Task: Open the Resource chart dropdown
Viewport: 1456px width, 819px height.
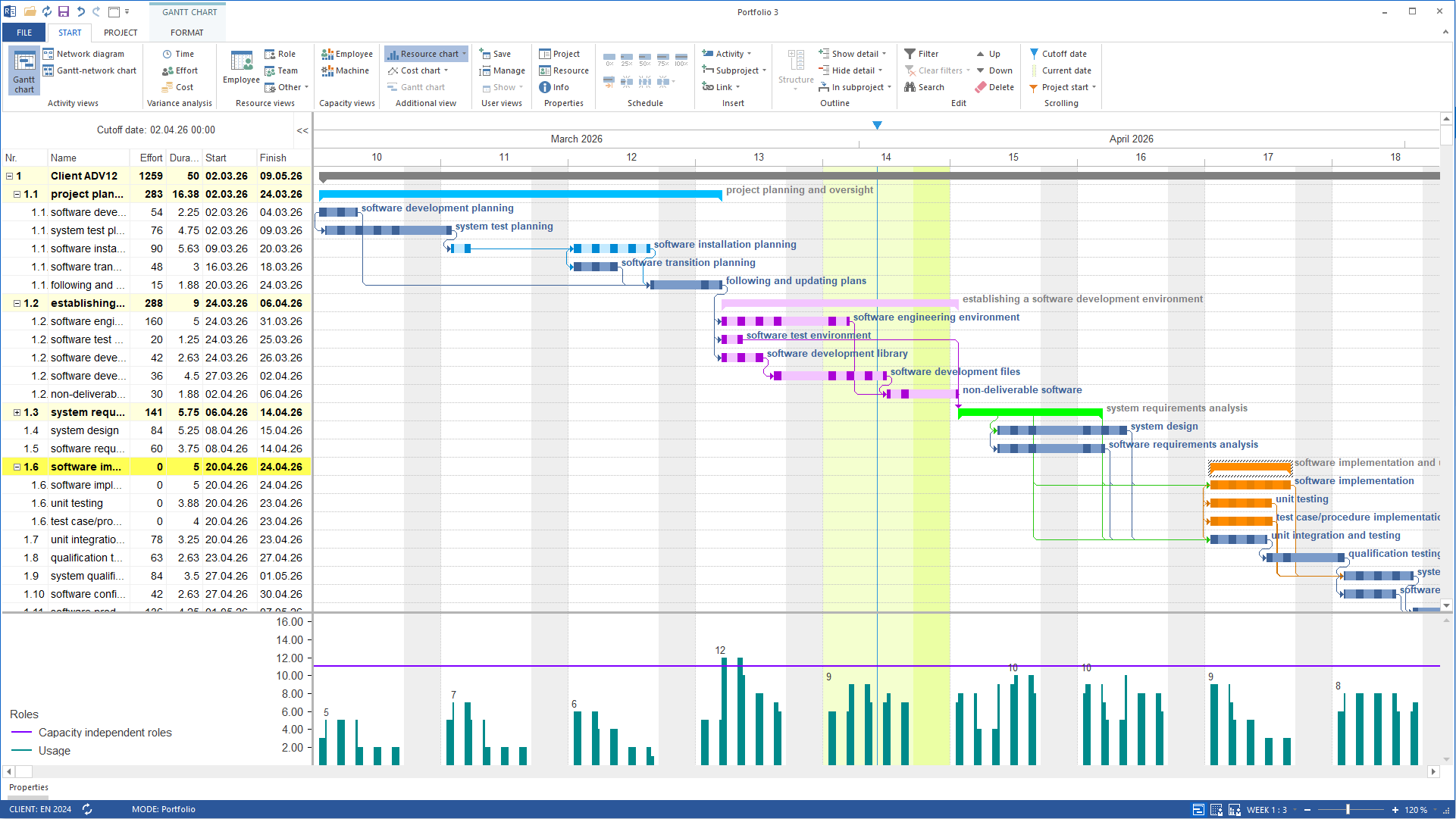Action: coord(464,54)
